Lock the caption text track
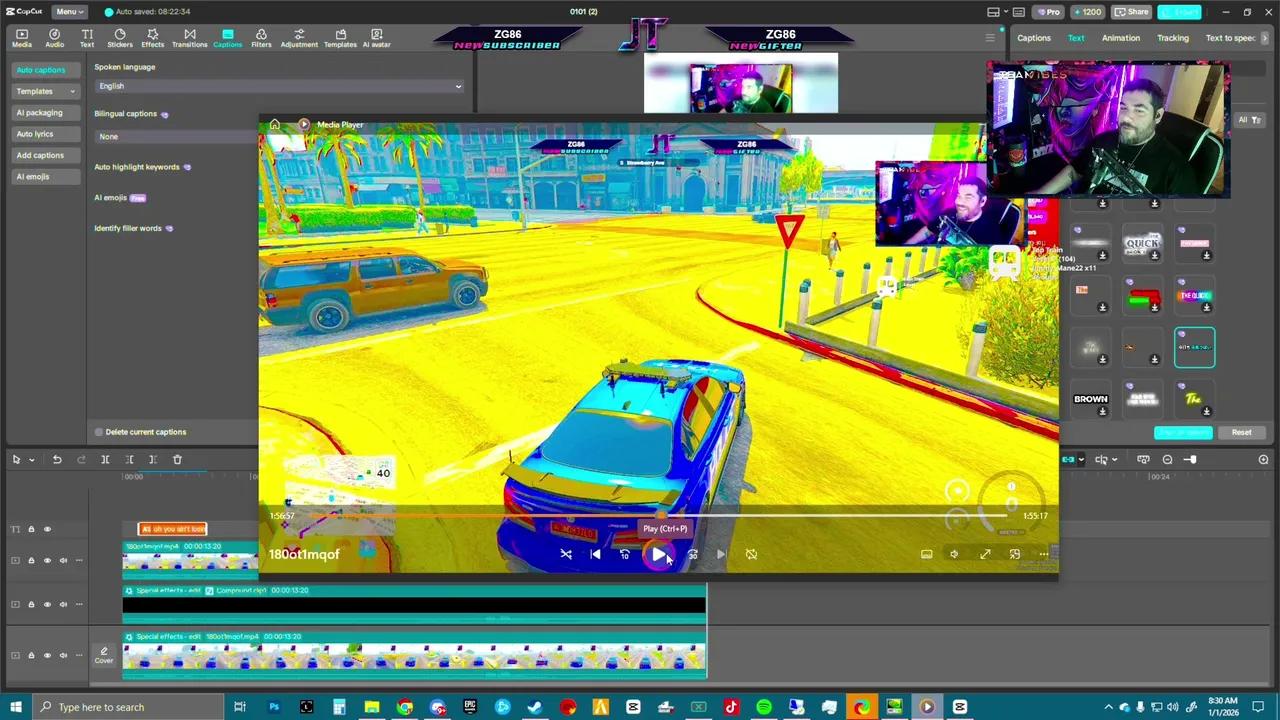The width and height of the screenshot is (1280, 720). tap(31, 529)
